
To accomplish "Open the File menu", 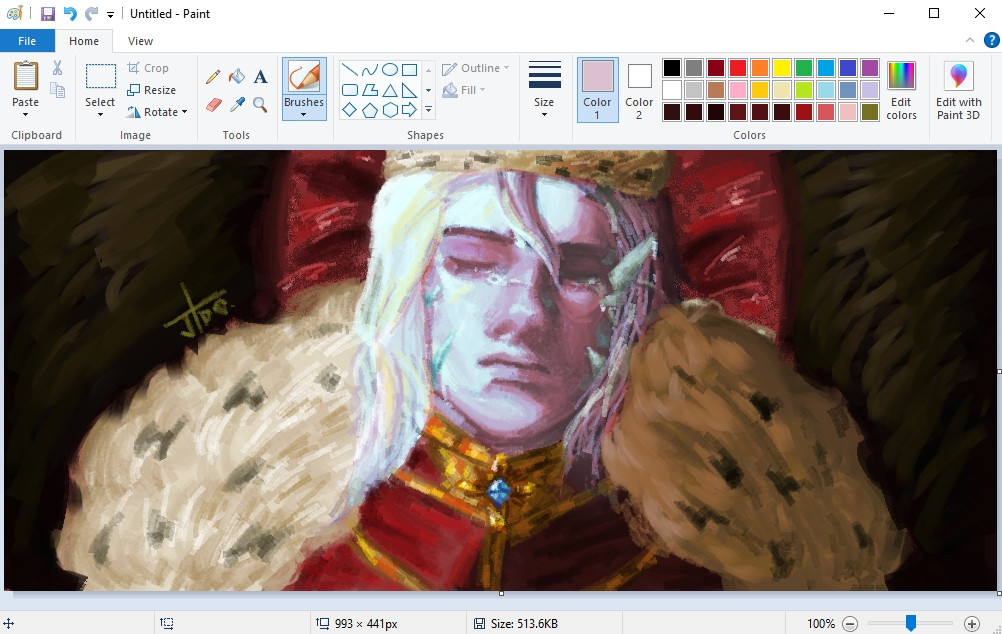I will coord(27,41).
